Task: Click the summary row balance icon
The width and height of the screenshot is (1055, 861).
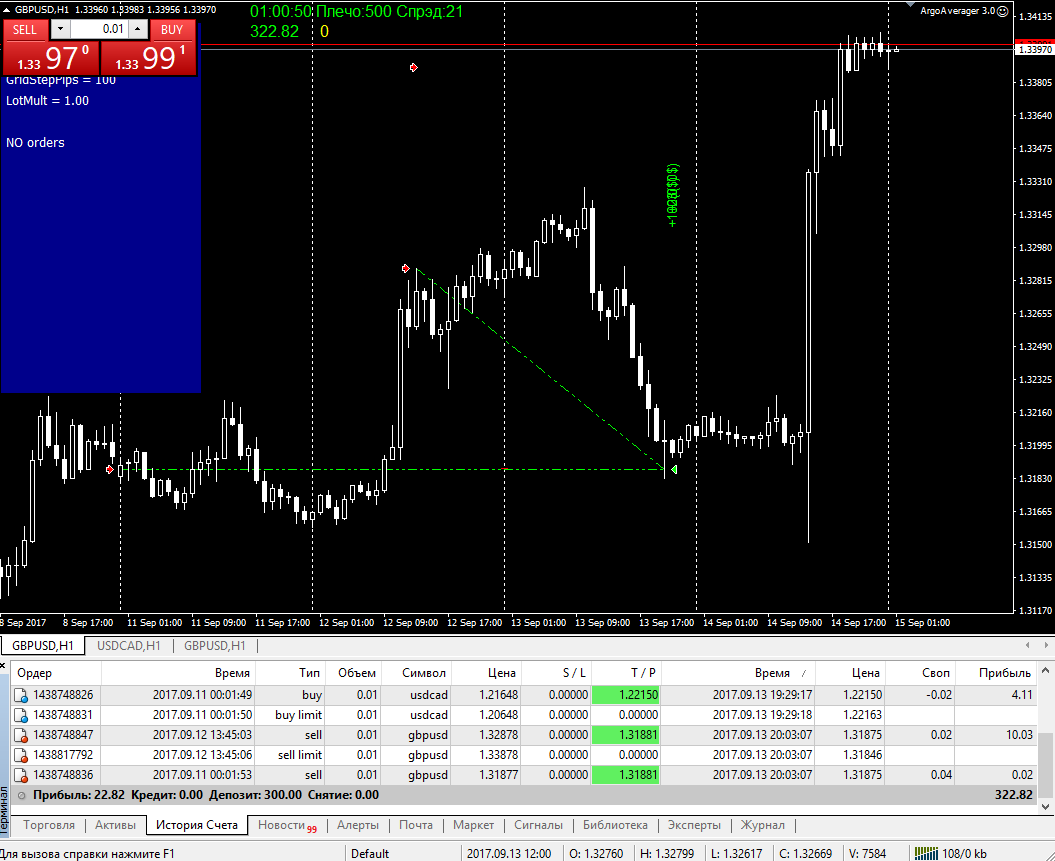Action: (22, 795)
